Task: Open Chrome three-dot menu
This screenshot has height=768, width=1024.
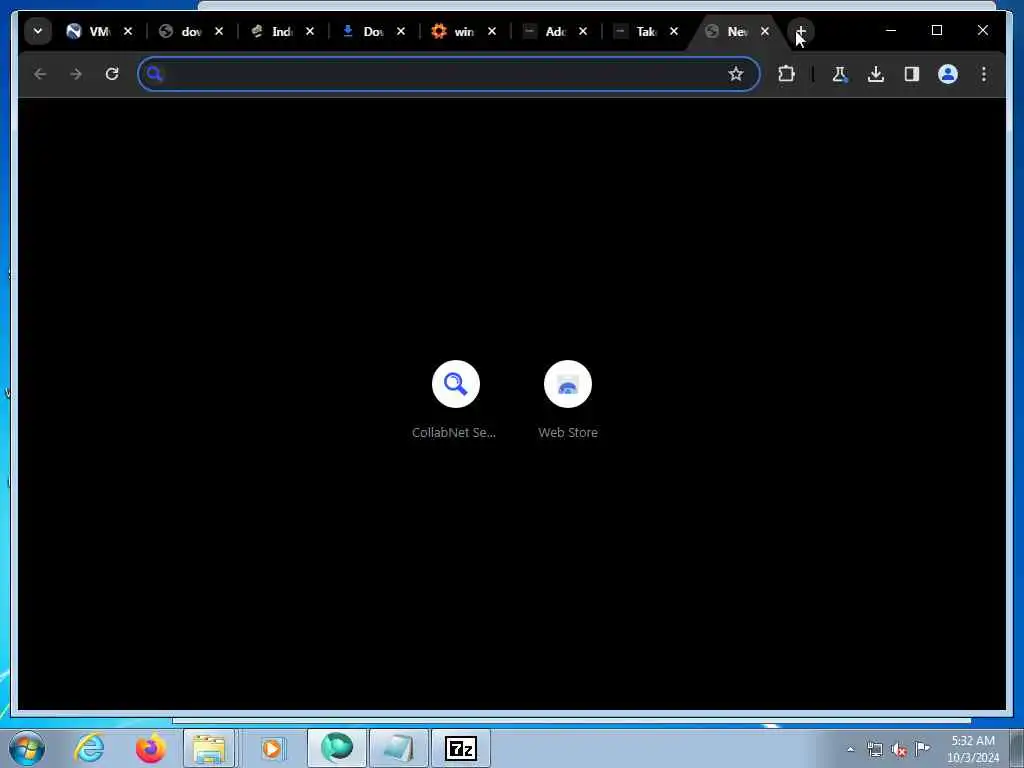Action: click(x=984, y=74)
